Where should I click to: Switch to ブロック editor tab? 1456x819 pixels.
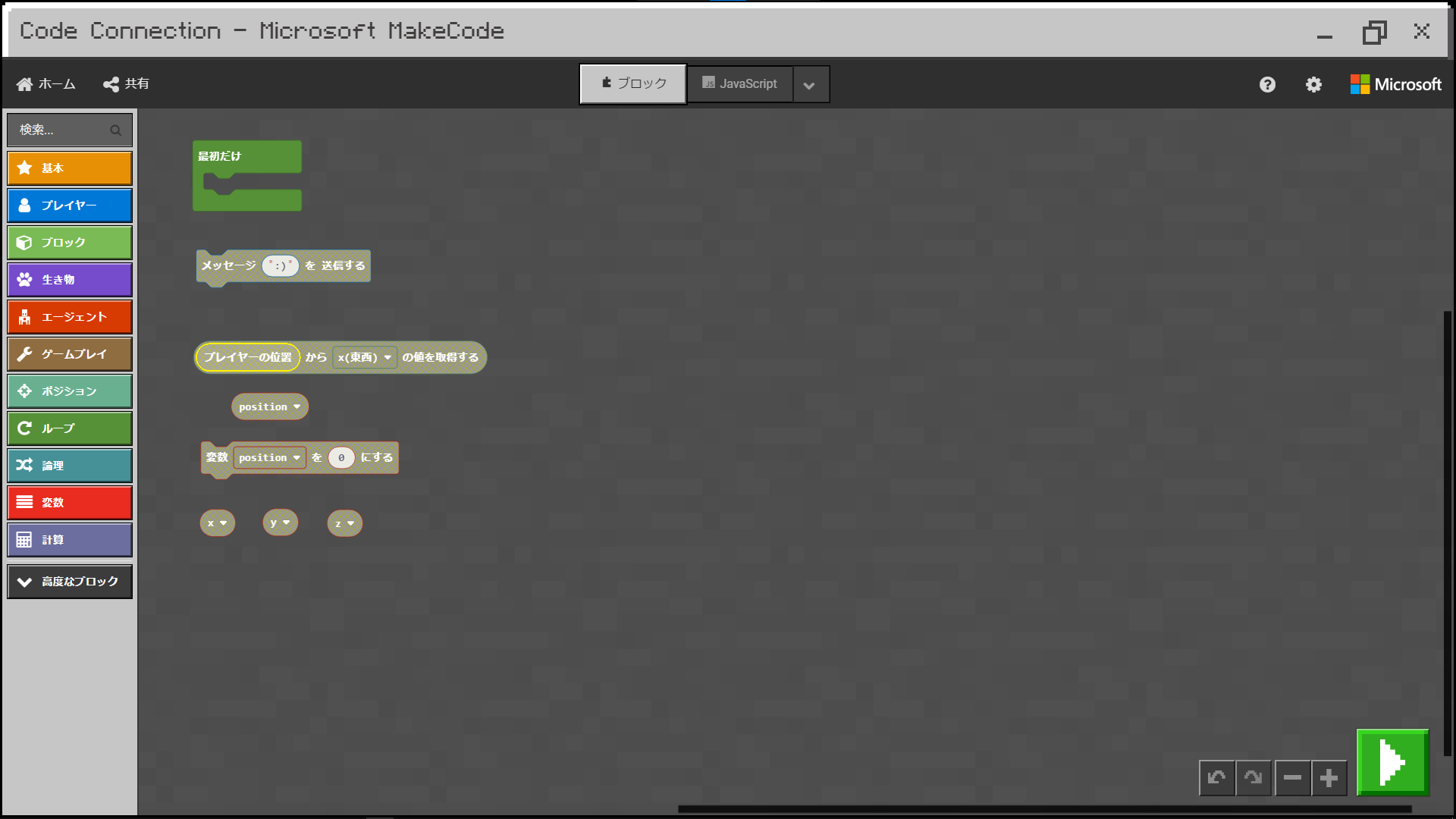(x=633, y=83)
